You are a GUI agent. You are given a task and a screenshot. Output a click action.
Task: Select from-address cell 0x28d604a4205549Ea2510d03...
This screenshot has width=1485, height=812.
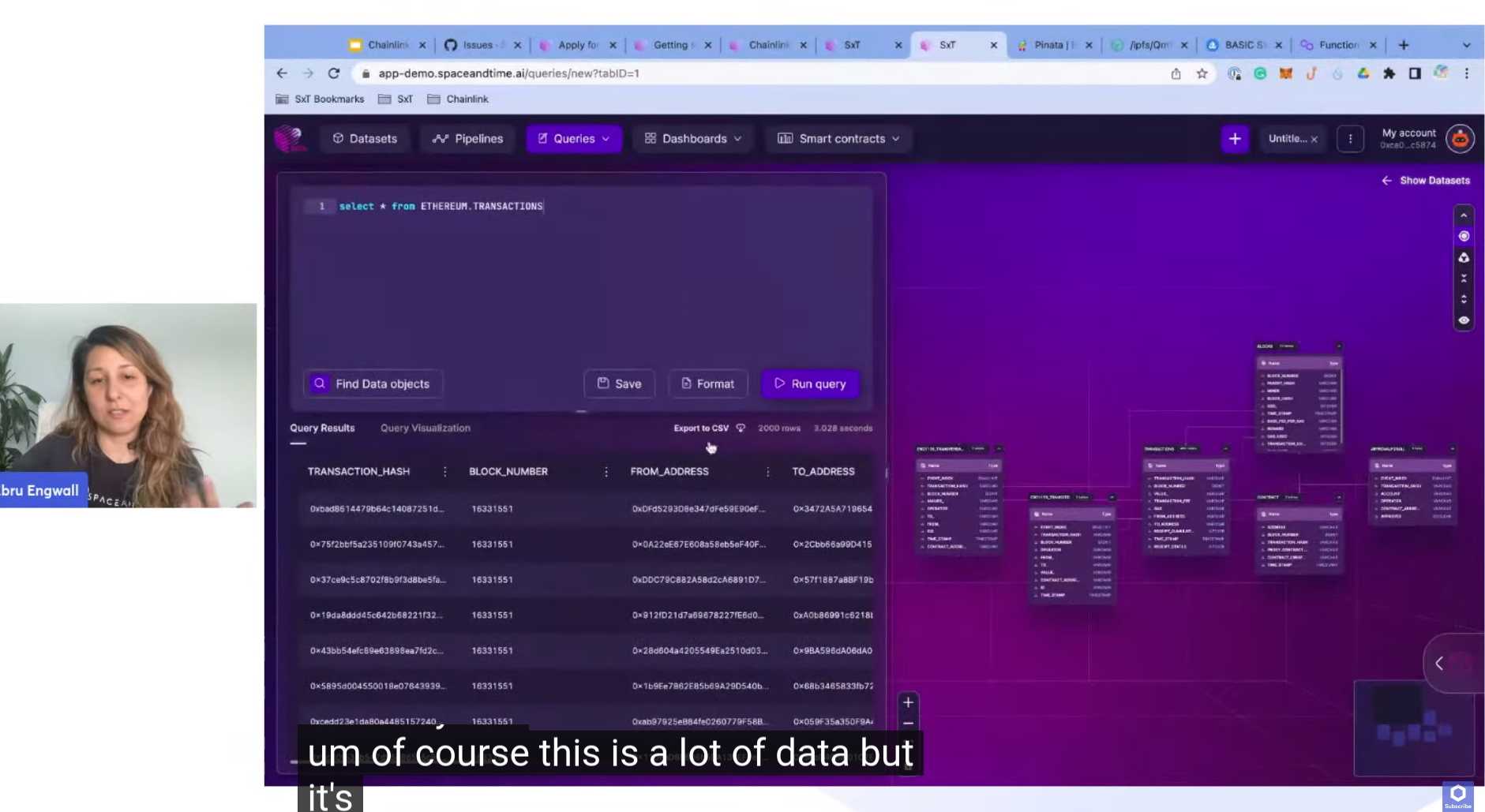click(699, 651)
